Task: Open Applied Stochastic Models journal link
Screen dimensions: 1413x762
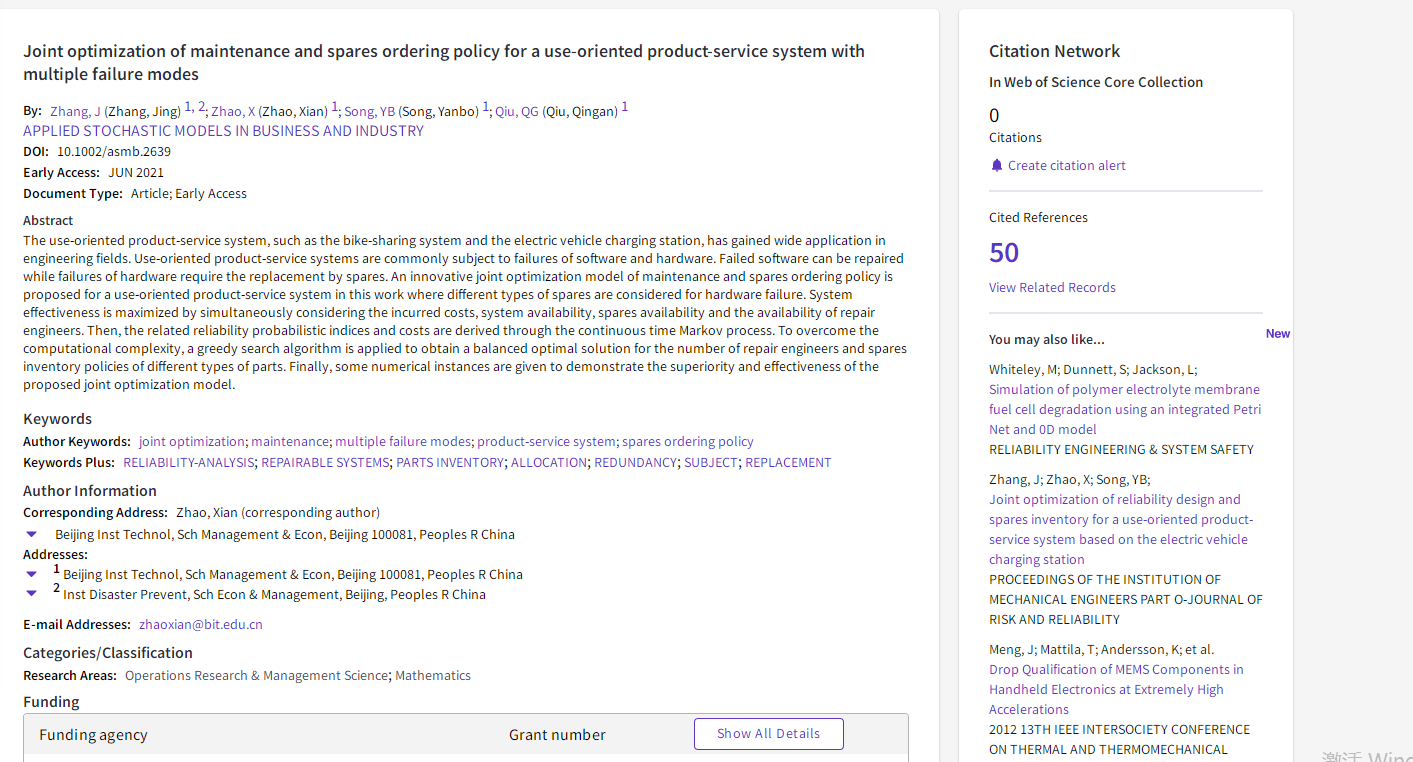Action: [x=223, y=131]
